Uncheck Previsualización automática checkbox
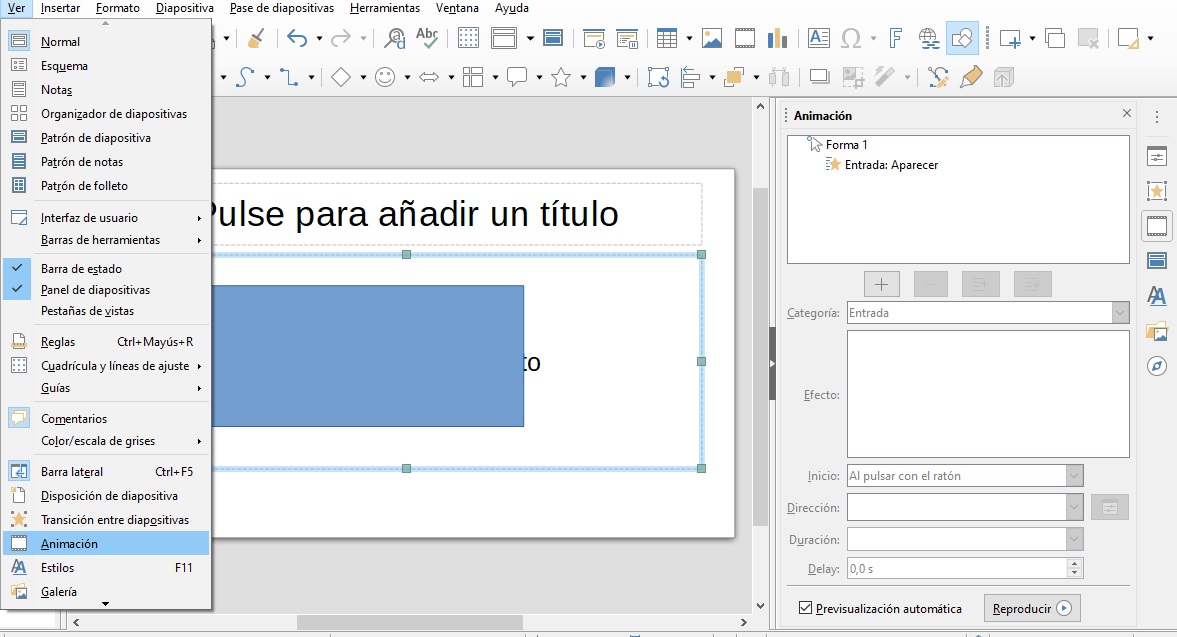This screenshot has width=1177, height=637. (x=805, y=608)
